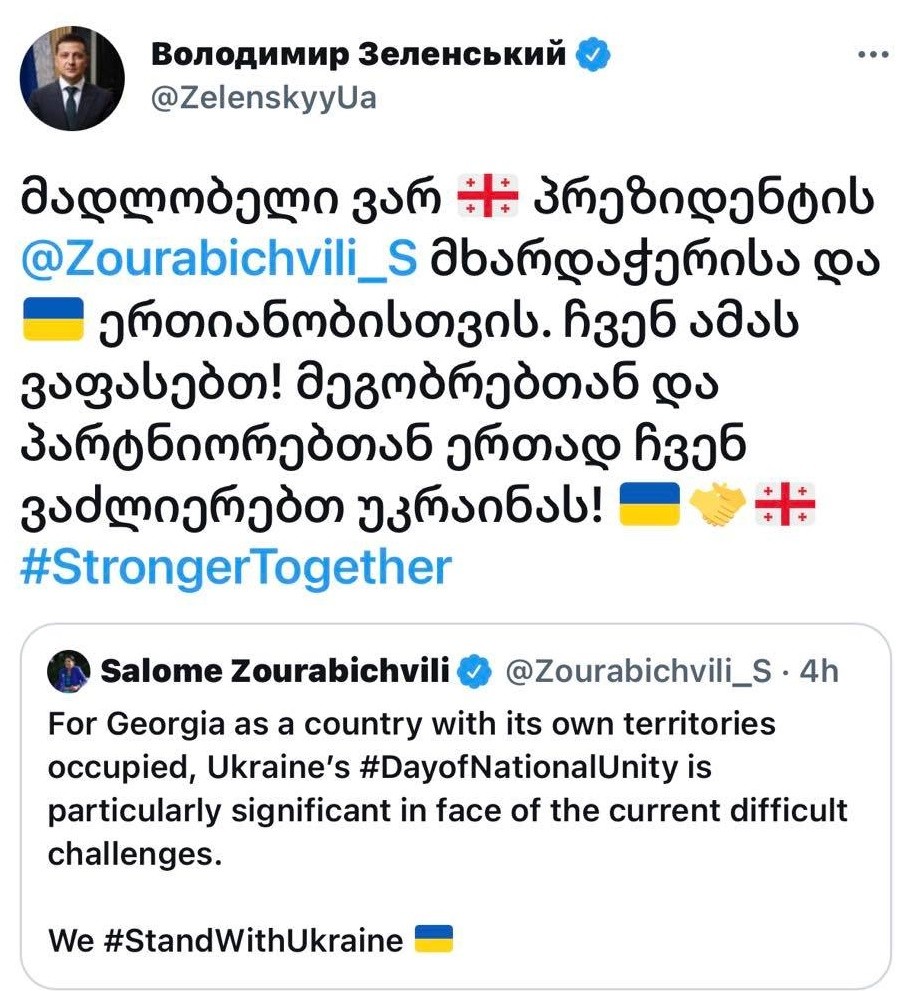Screen dimensions: 915x991
Task: Click the gray @Zourabichvili_S handle in quoted tweet
Action: [637, 672]
